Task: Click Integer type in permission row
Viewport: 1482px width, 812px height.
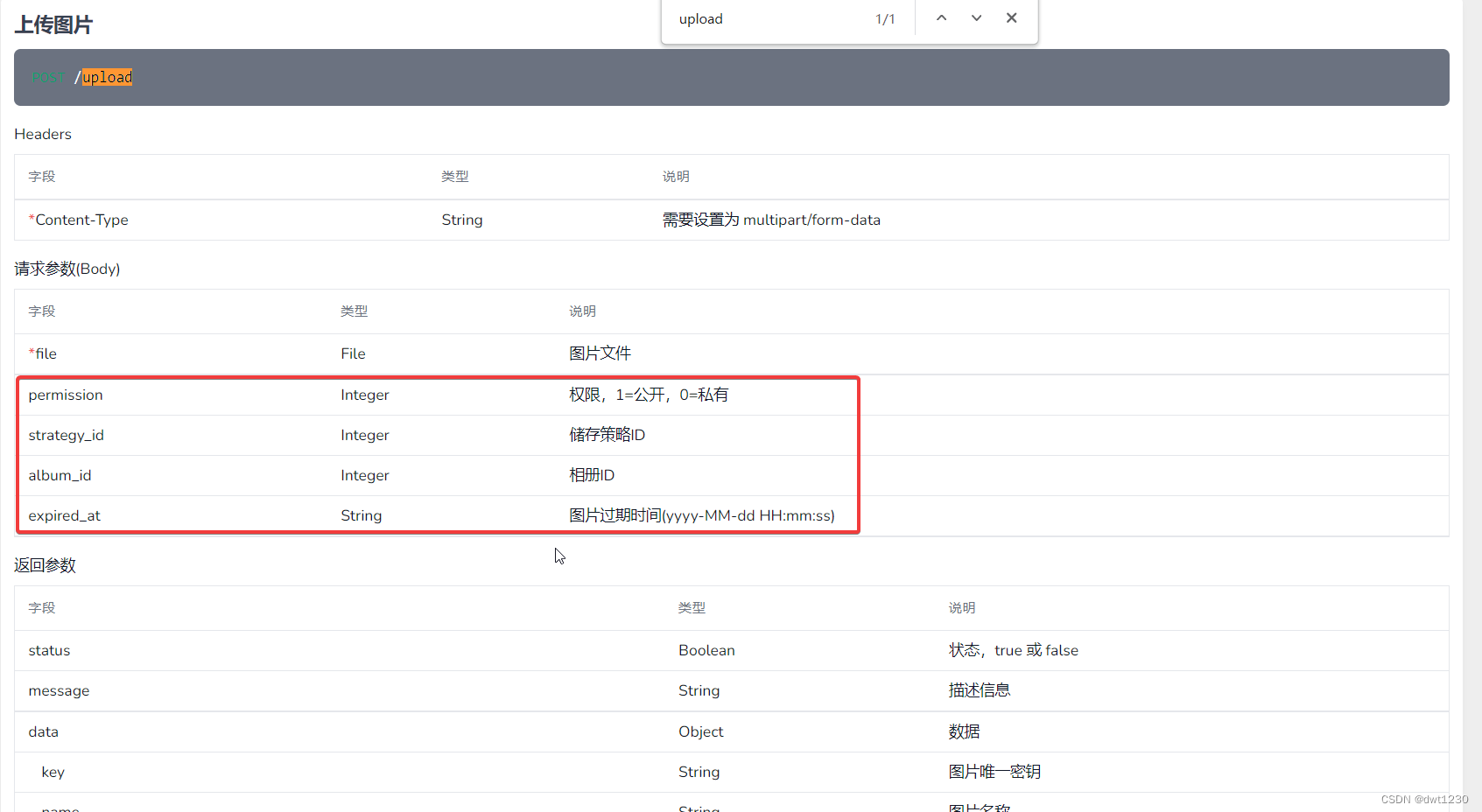Action: (x=365, y=395)
